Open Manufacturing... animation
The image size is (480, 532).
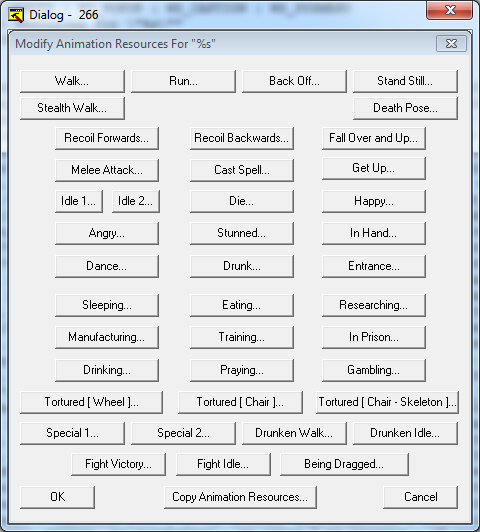[x=107, y=337]
